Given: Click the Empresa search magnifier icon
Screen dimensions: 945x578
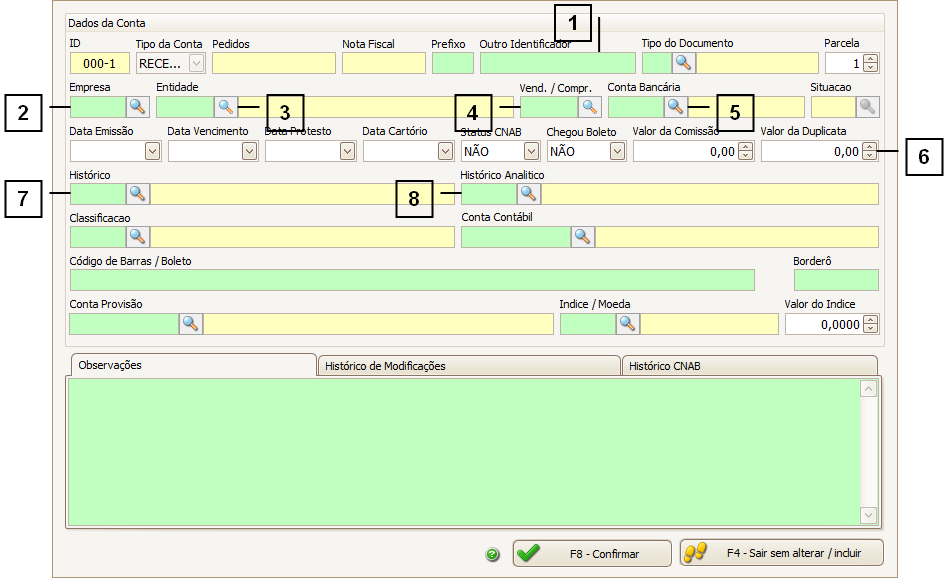Looking at the screenshot, I should (137, 107).
